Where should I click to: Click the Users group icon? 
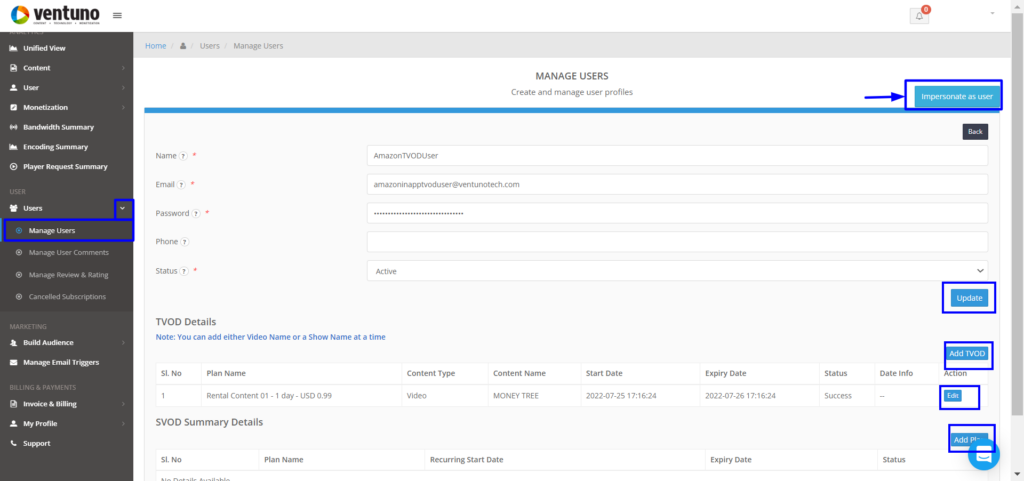14,208
